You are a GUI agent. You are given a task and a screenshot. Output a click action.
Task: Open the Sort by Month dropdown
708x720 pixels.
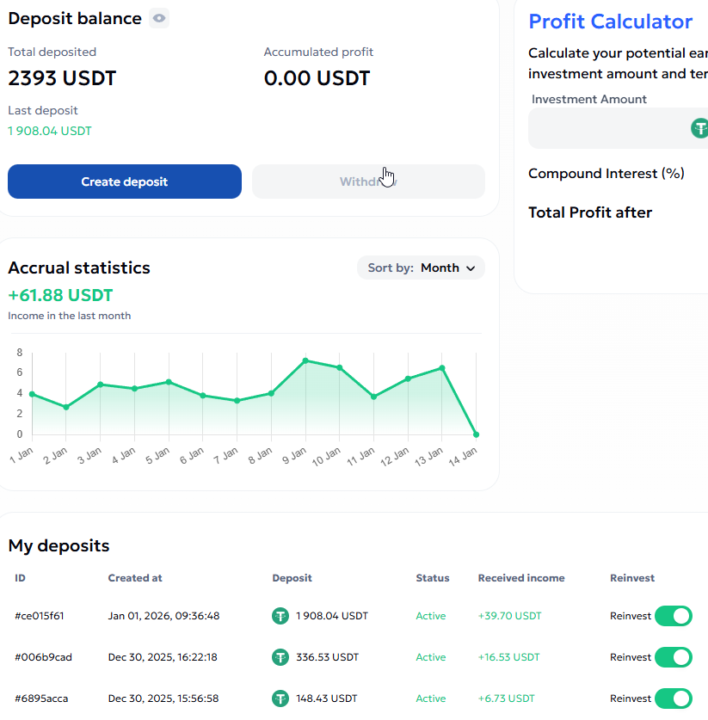coord(421,268)
